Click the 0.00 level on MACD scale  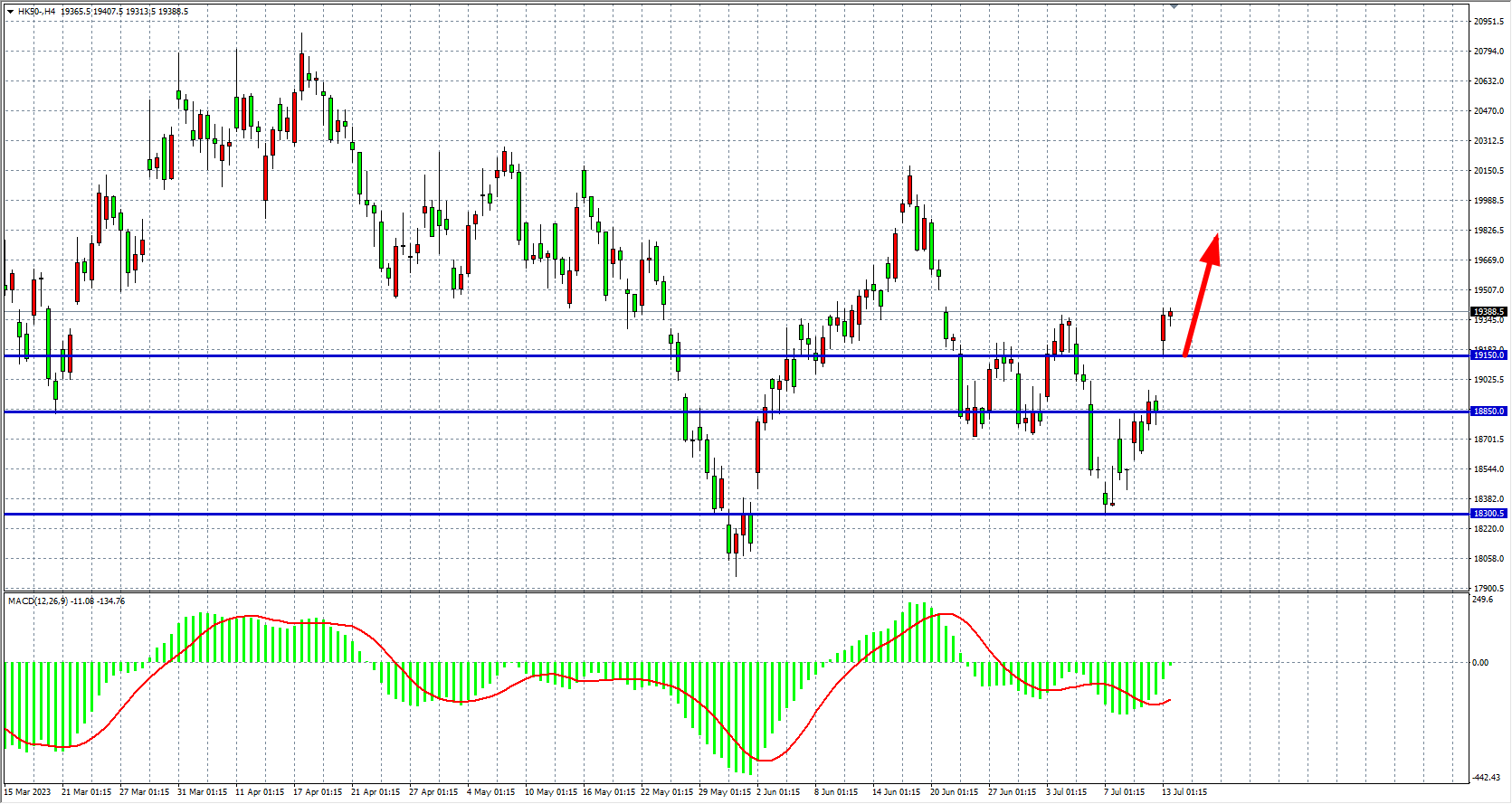[1480, 663]
